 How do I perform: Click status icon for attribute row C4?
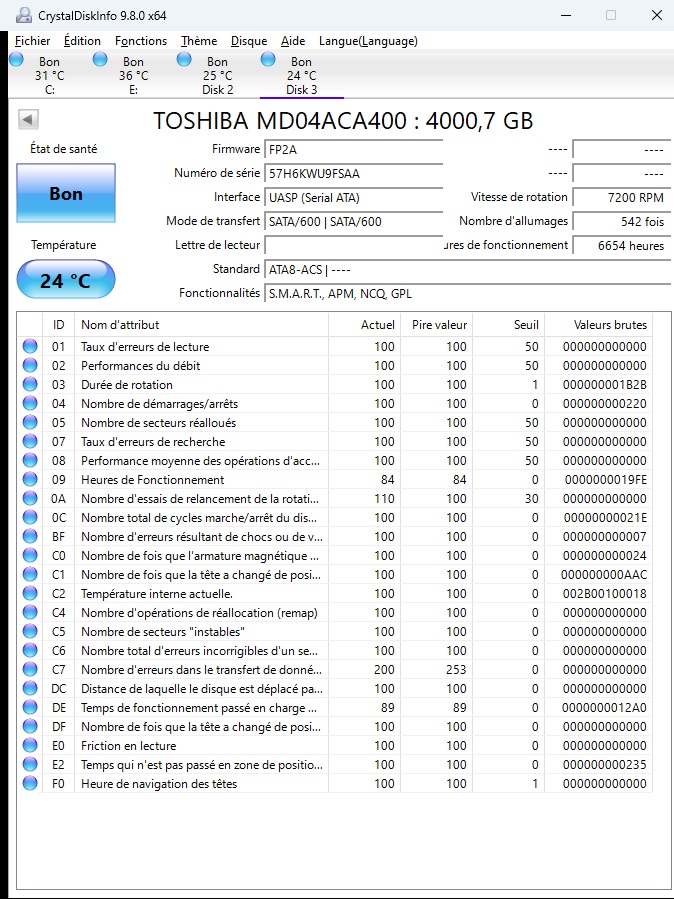[30, 612]
